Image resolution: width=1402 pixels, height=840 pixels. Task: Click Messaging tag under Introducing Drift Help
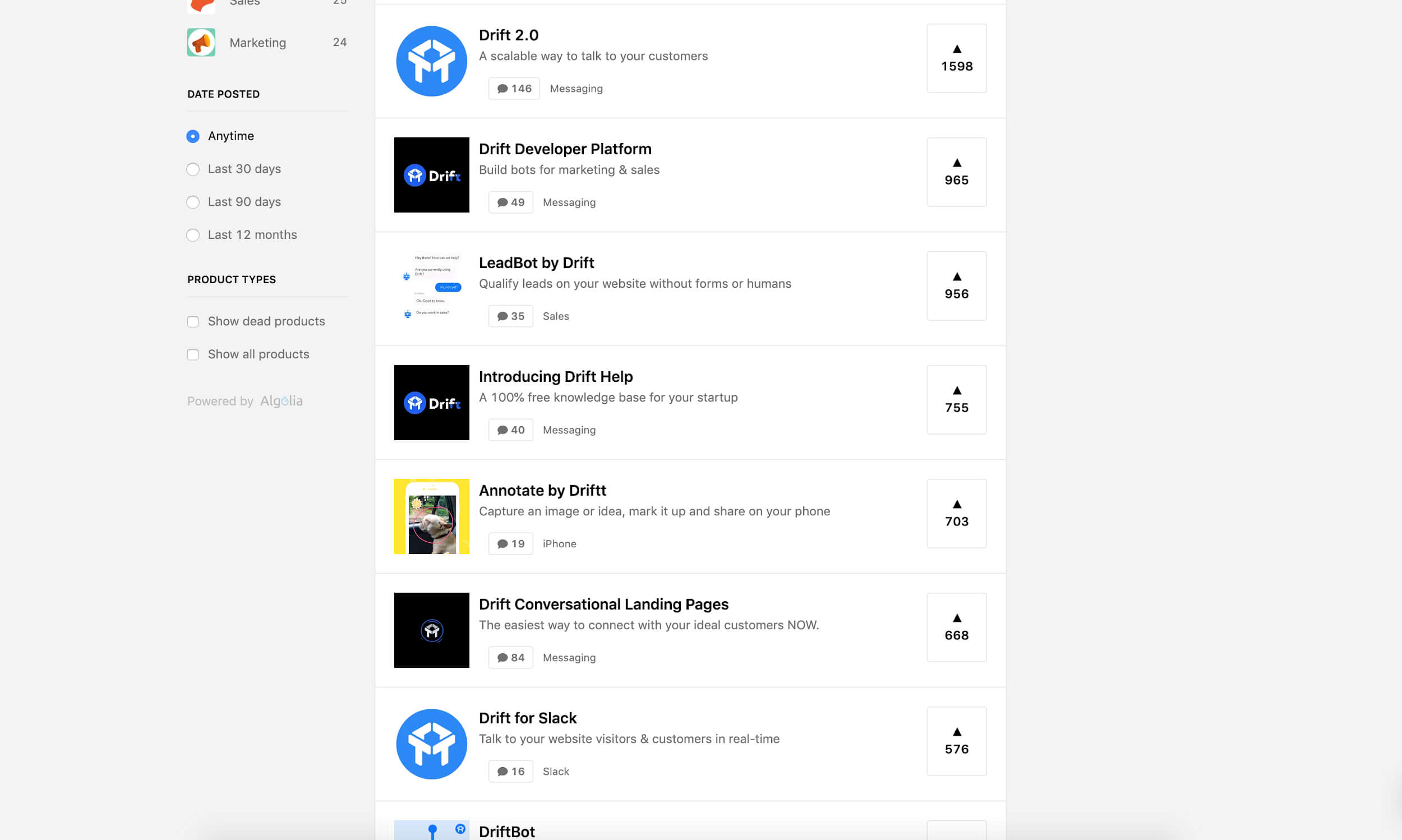coord(569,430)
